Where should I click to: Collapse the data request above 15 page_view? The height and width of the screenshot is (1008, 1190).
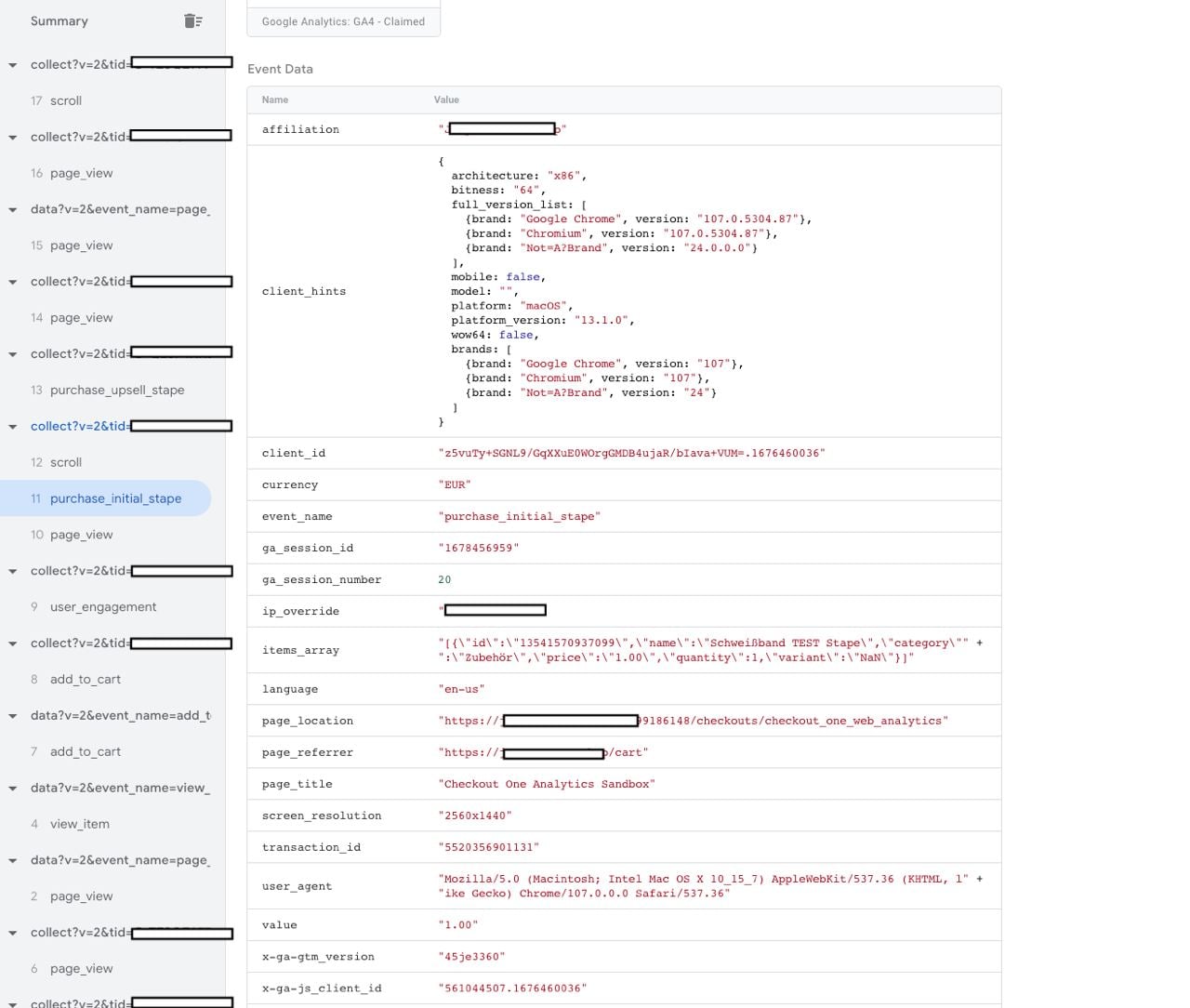click(x=13, y=210)
